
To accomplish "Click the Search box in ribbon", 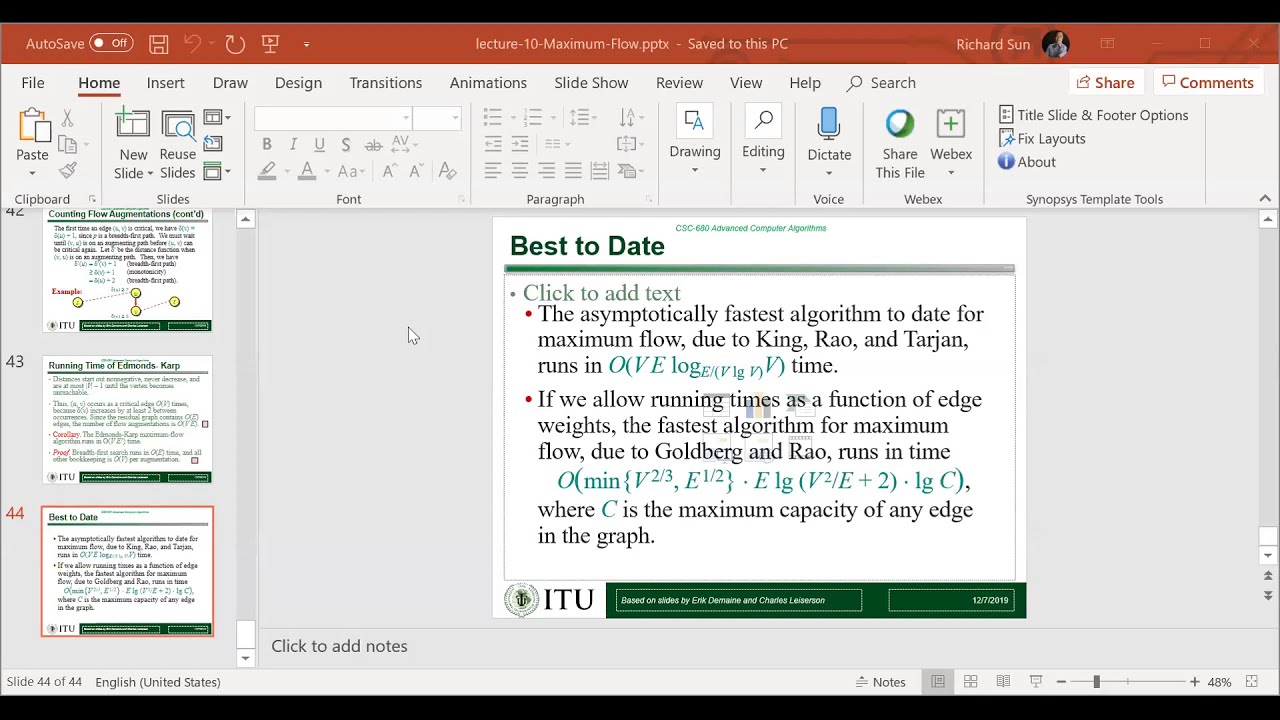I will (x=881, y=83).
